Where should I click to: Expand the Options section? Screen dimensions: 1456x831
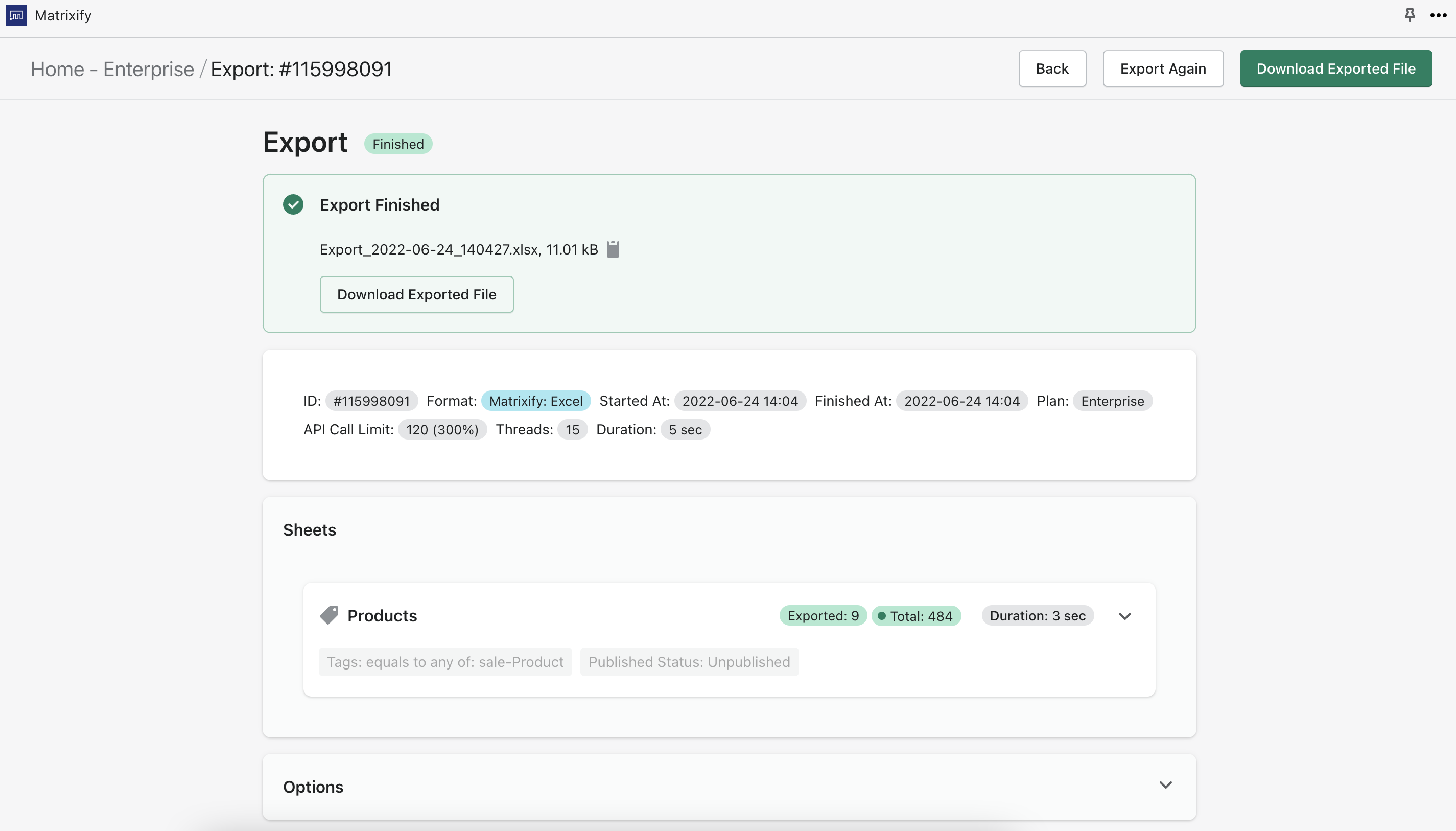(1166, 786)
